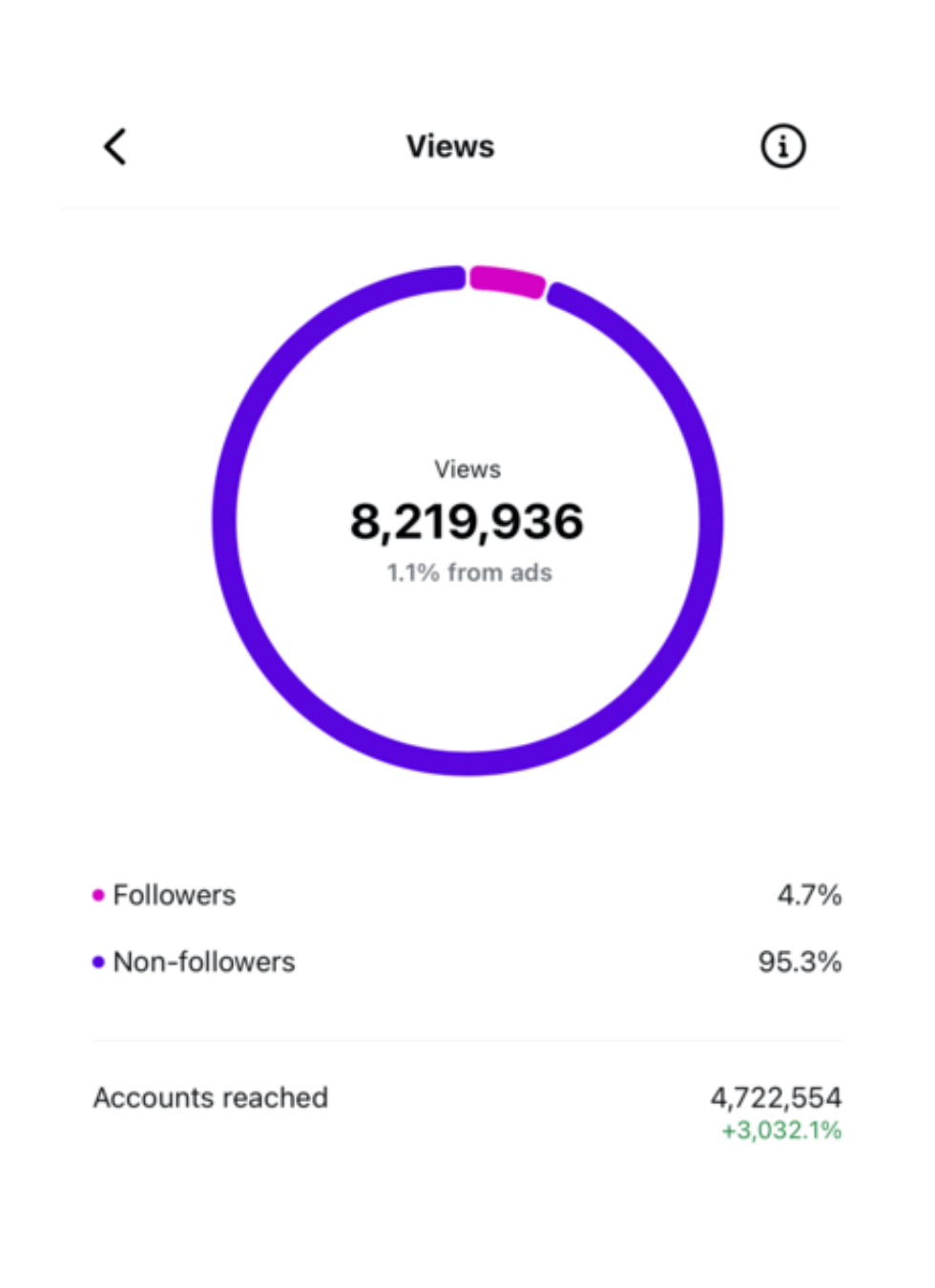The image size is (935, 1288).
Task: Select the purple Non-followers donut ring
Action: 467,521
